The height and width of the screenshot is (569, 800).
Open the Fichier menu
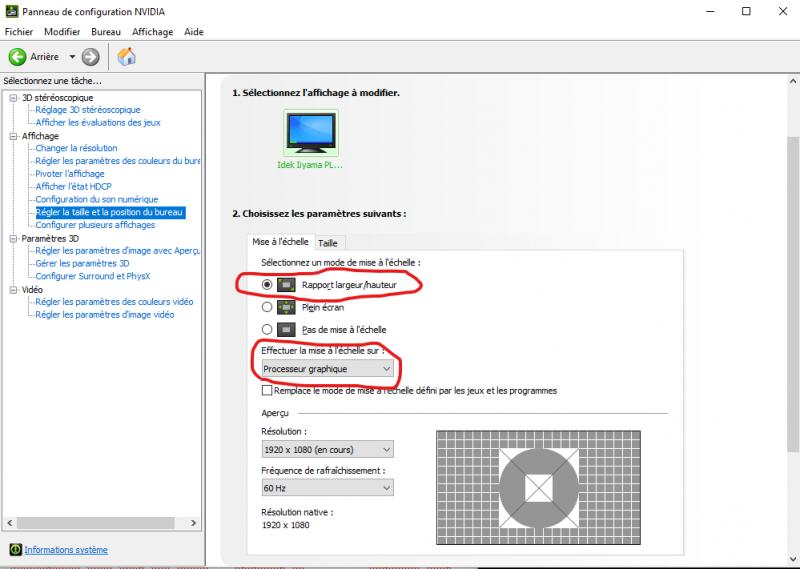coord(19,32)
